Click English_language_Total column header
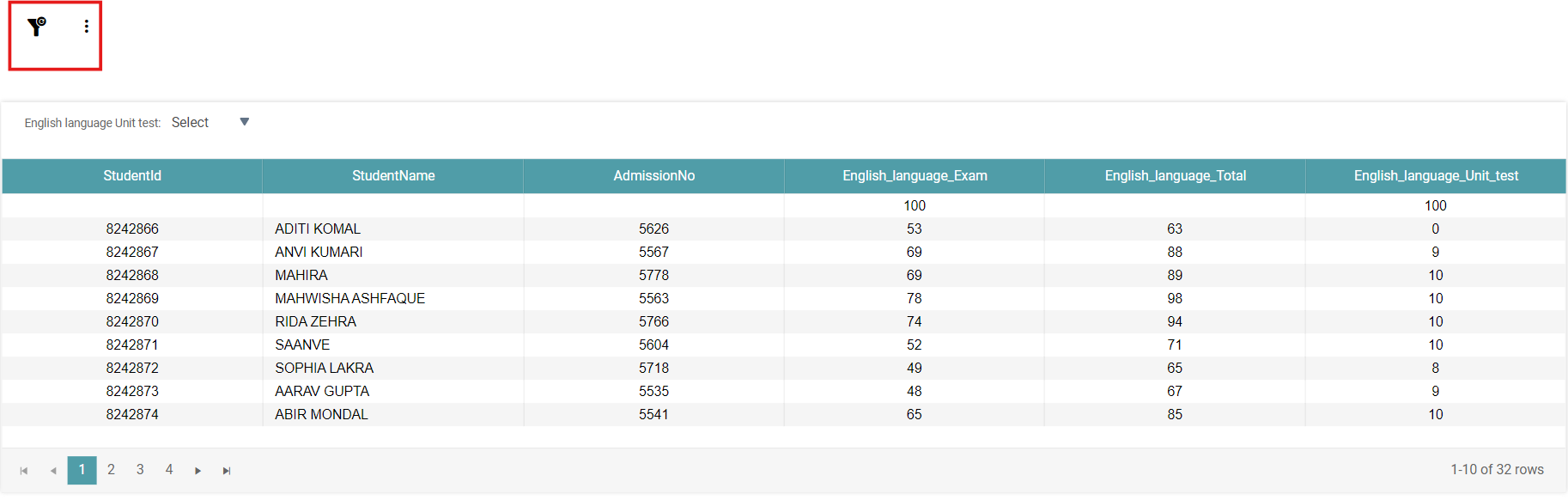This screenshot has width=1568, height=500. click(1175, 176)
